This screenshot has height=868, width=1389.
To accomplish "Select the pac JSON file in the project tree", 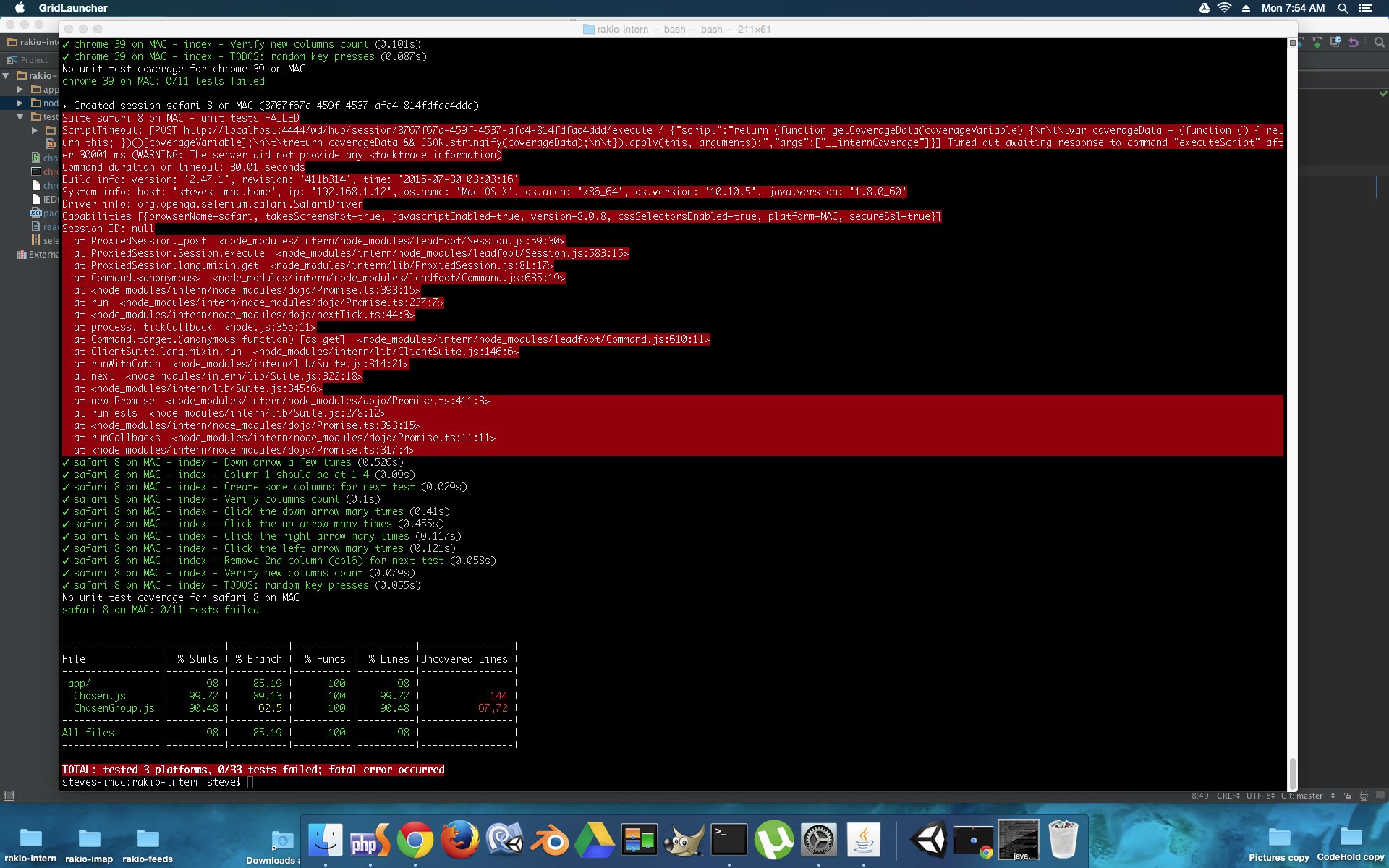I will coord(45,213).
